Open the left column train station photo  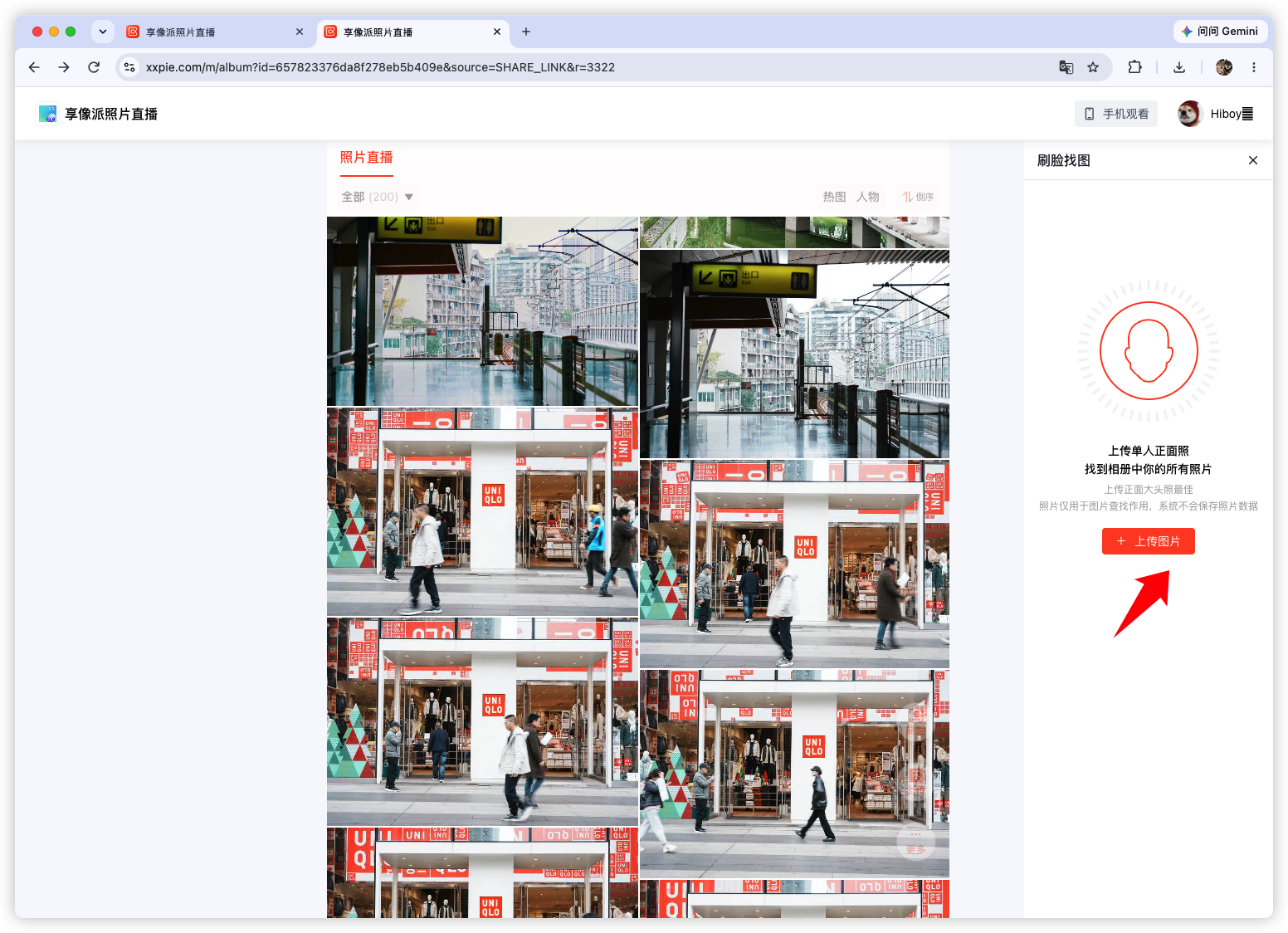(482, 311)
